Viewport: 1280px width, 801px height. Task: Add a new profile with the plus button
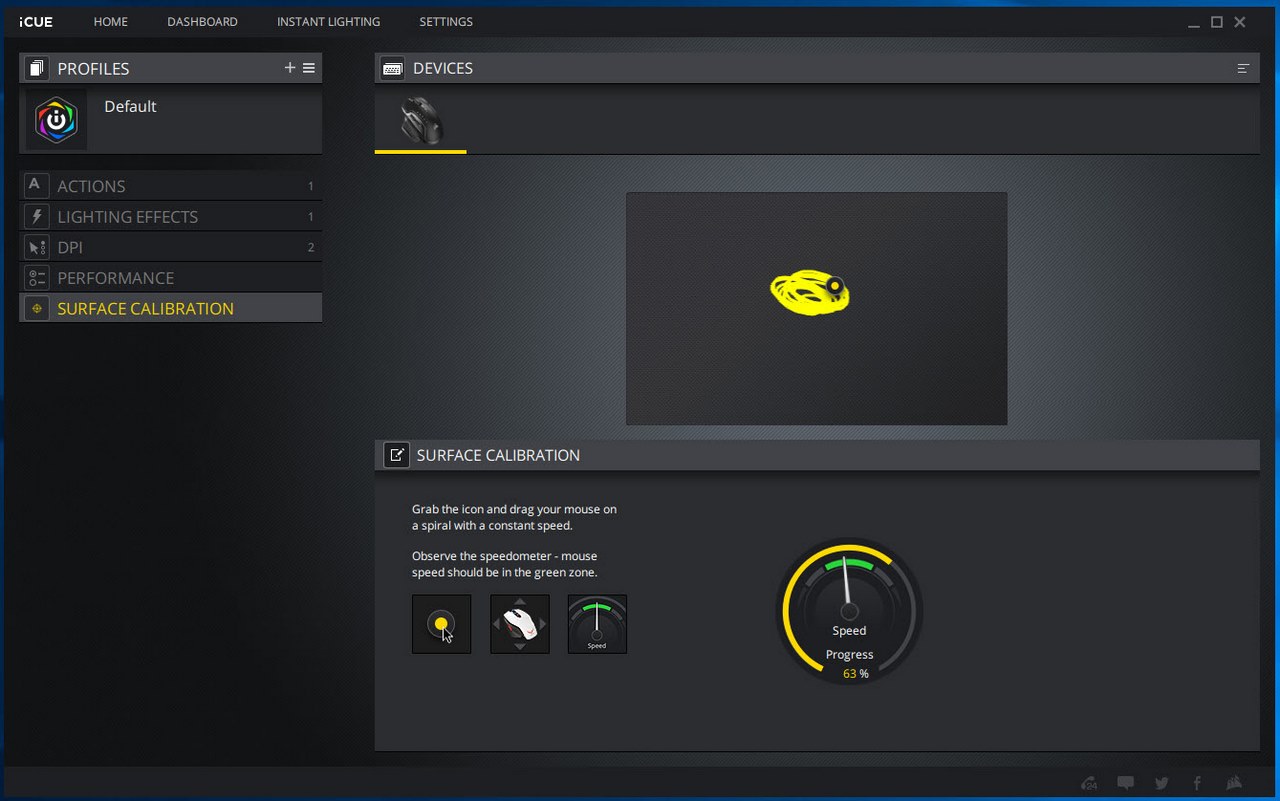290,68
